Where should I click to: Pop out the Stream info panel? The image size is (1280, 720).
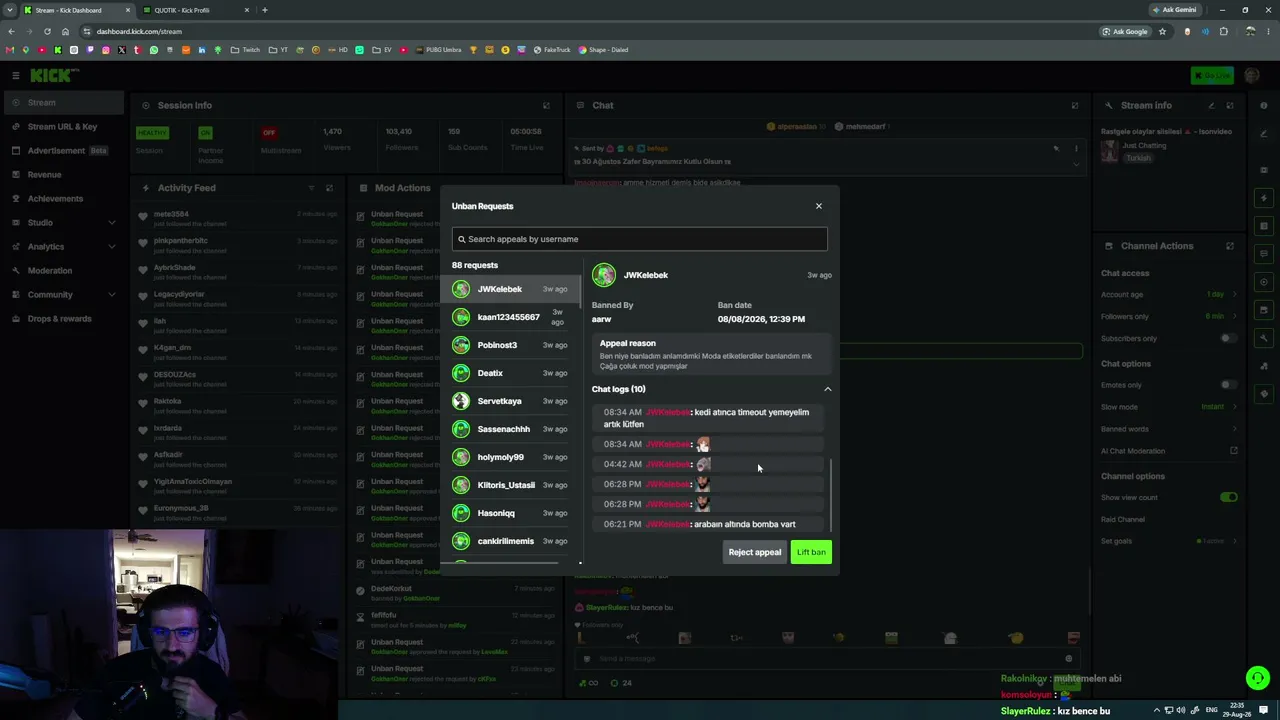tap(1230, 105)
